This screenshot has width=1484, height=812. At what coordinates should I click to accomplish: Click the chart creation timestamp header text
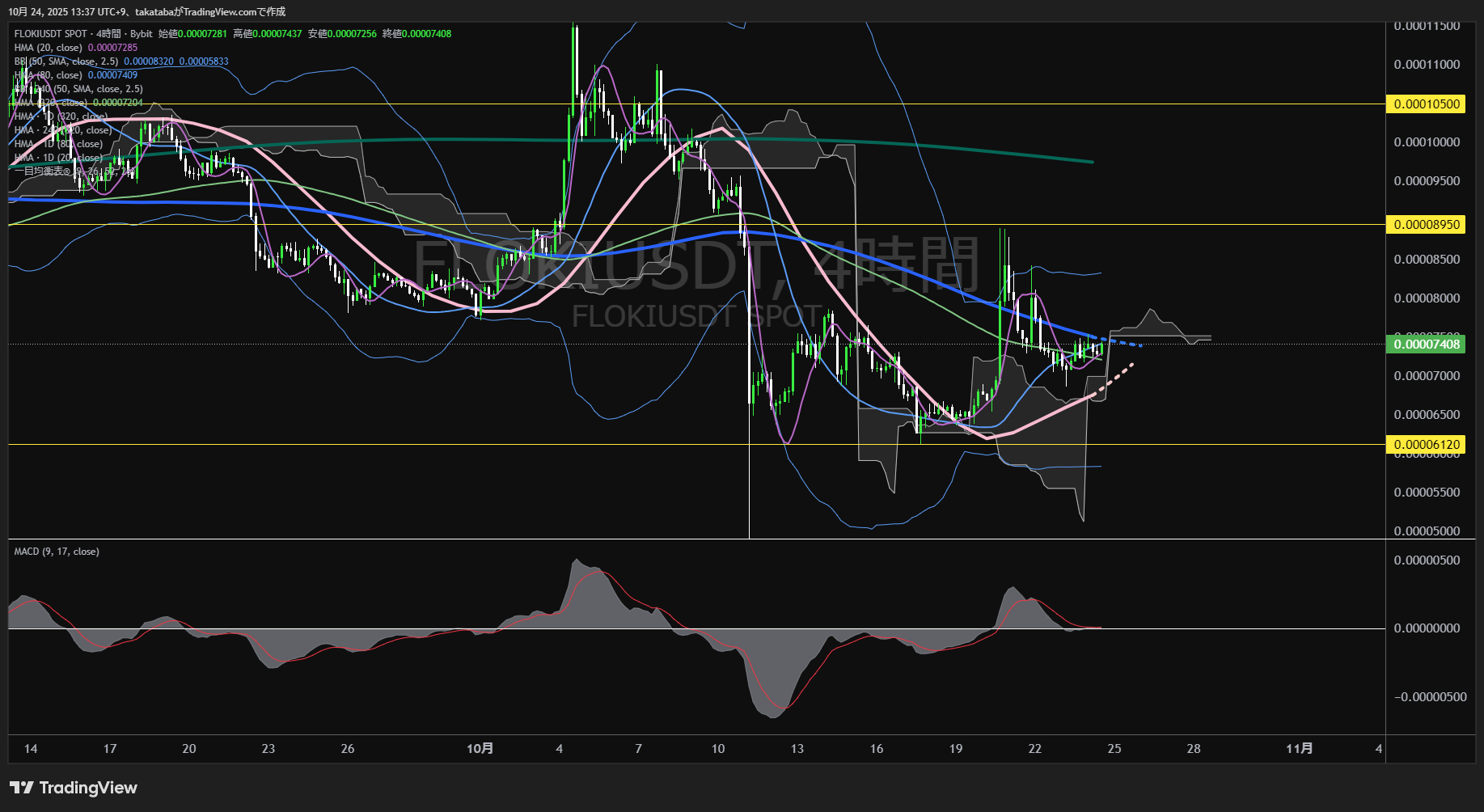(x=146, y=11)
